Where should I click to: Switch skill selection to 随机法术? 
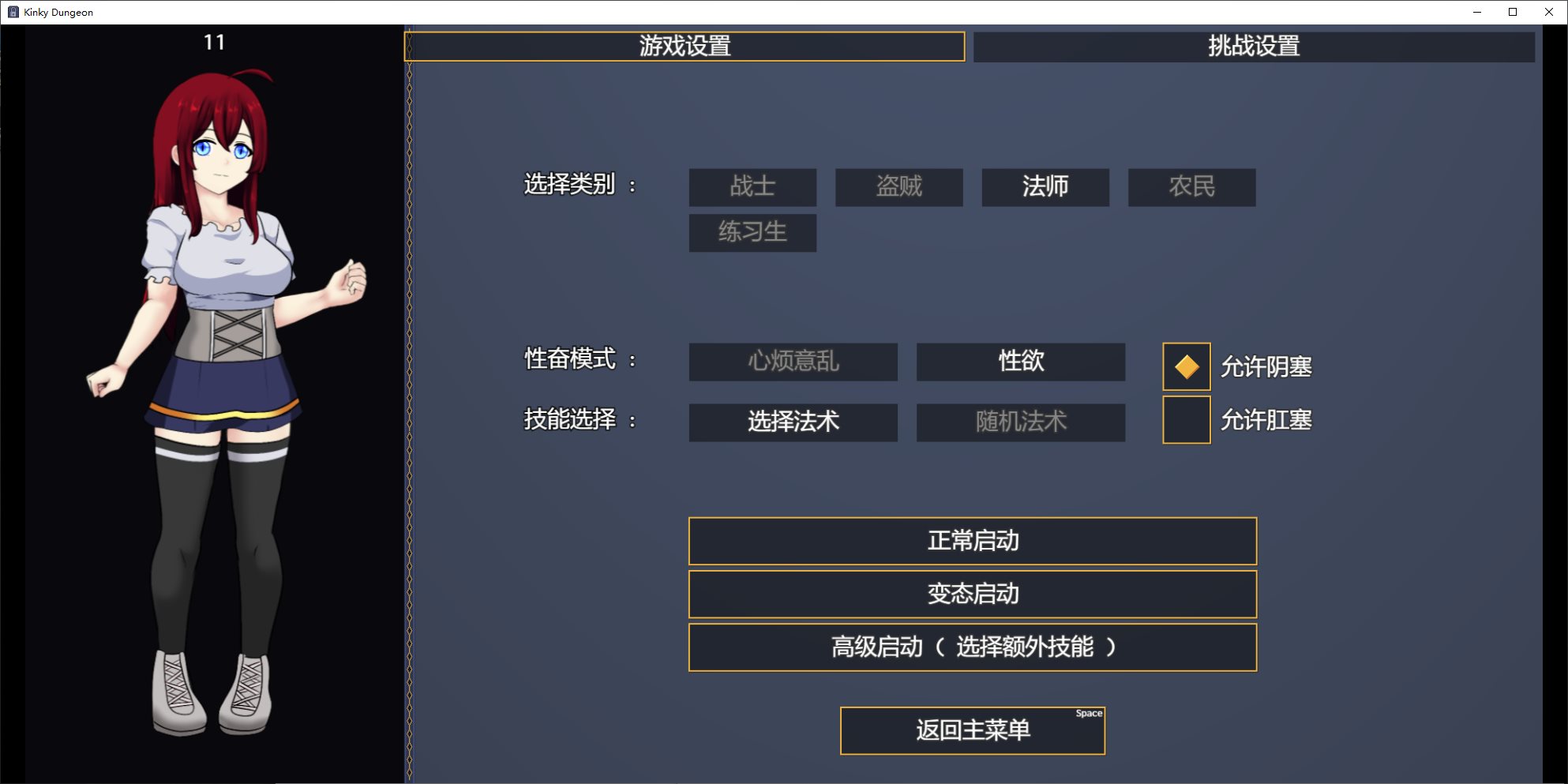click(1020, 422)
